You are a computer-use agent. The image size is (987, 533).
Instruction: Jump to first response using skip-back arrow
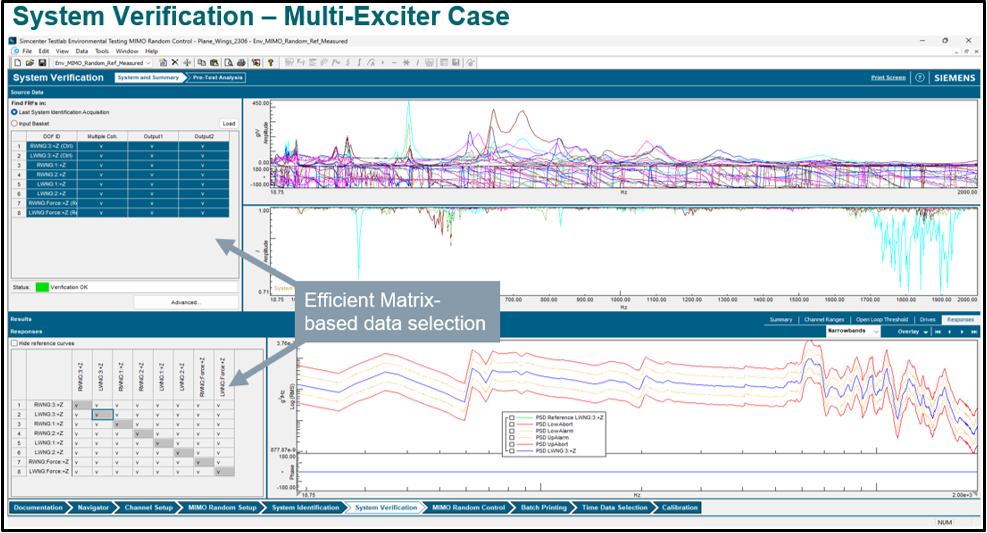(937, 331)
